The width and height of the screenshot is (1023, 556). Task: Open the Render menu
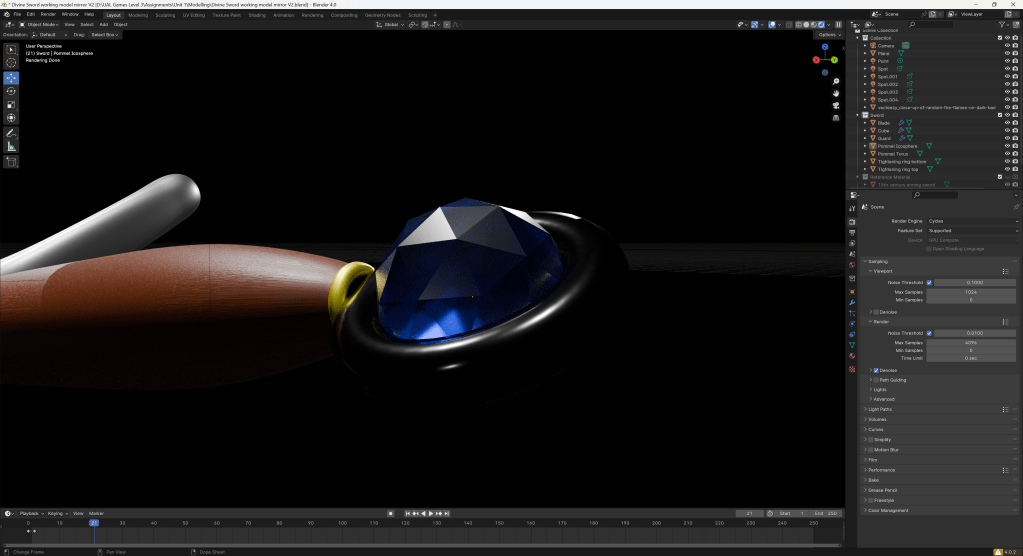48,15
